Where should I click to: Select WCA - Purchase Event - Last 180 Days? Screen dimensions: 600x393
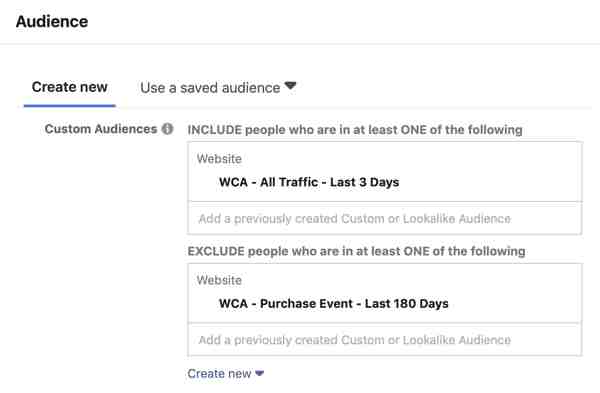point(334,303)
